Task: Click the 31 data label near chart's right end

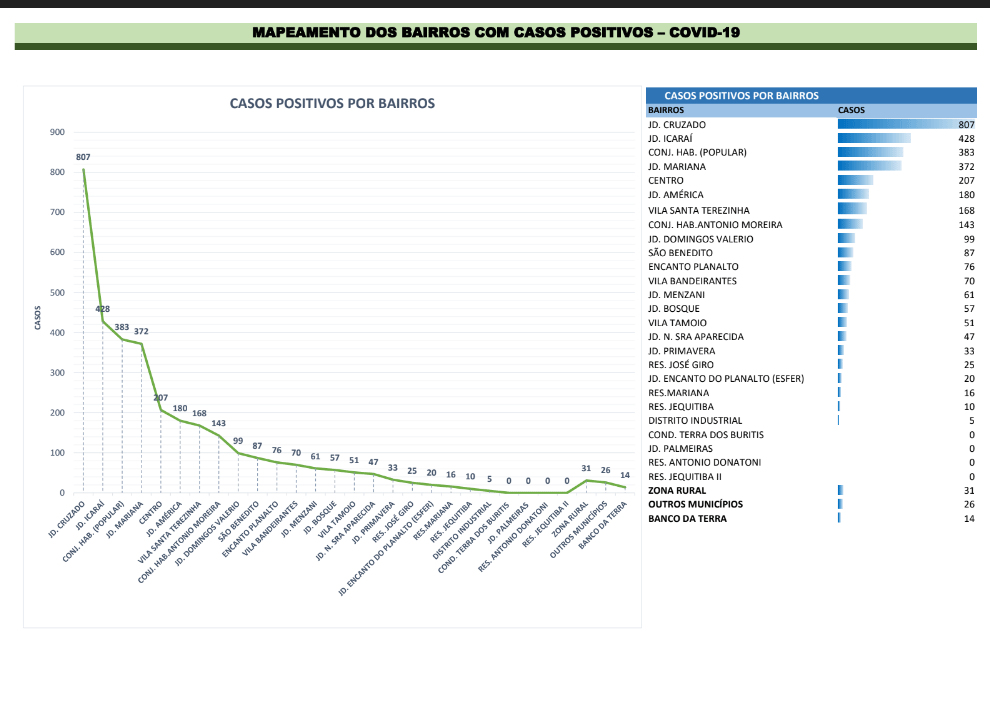Action: coord(587,468)
